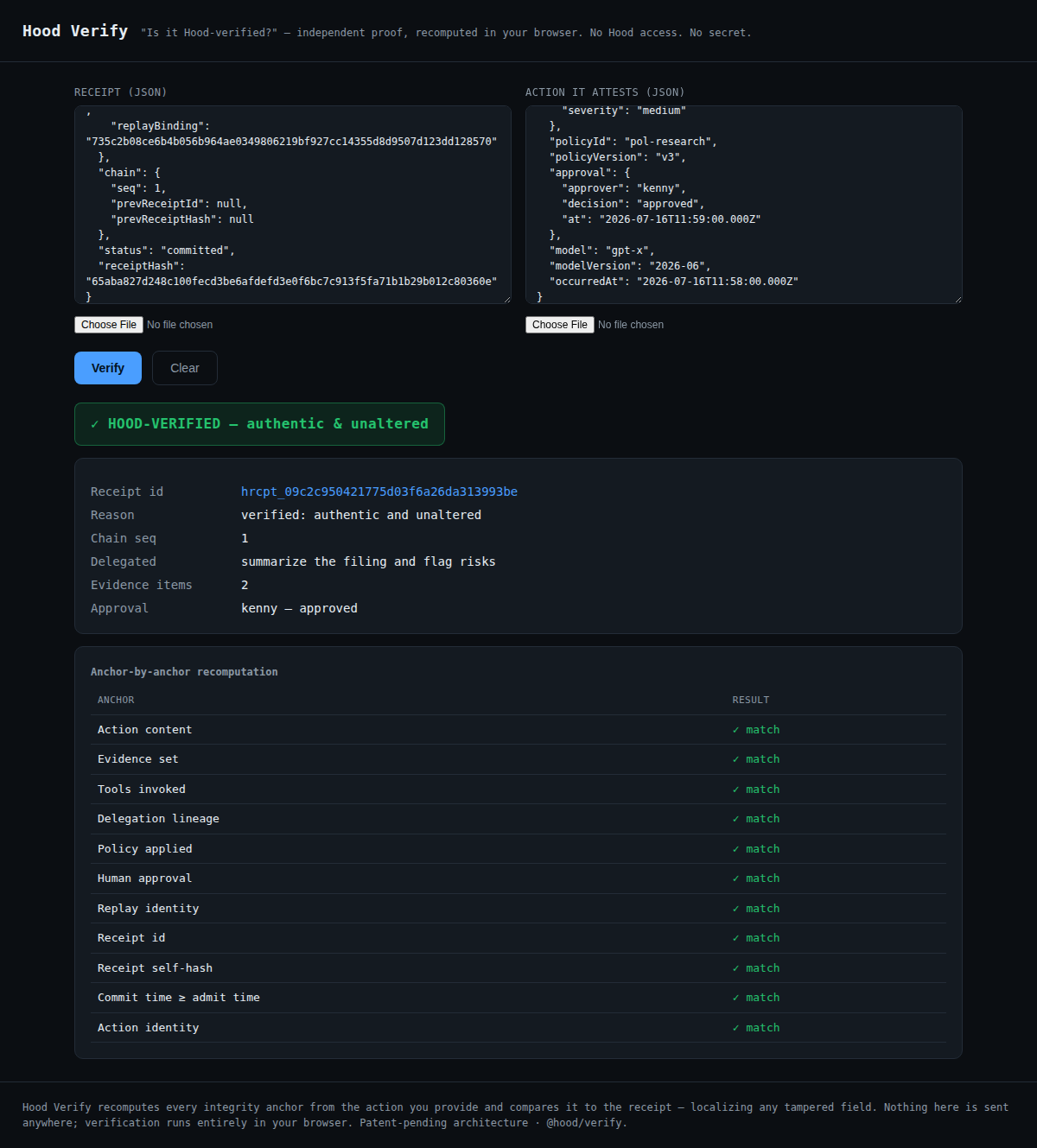The height and width of the screenshot is (1148, 1037).
Task: Select the Tools invoked anchor row
Action: click(518, 790)
